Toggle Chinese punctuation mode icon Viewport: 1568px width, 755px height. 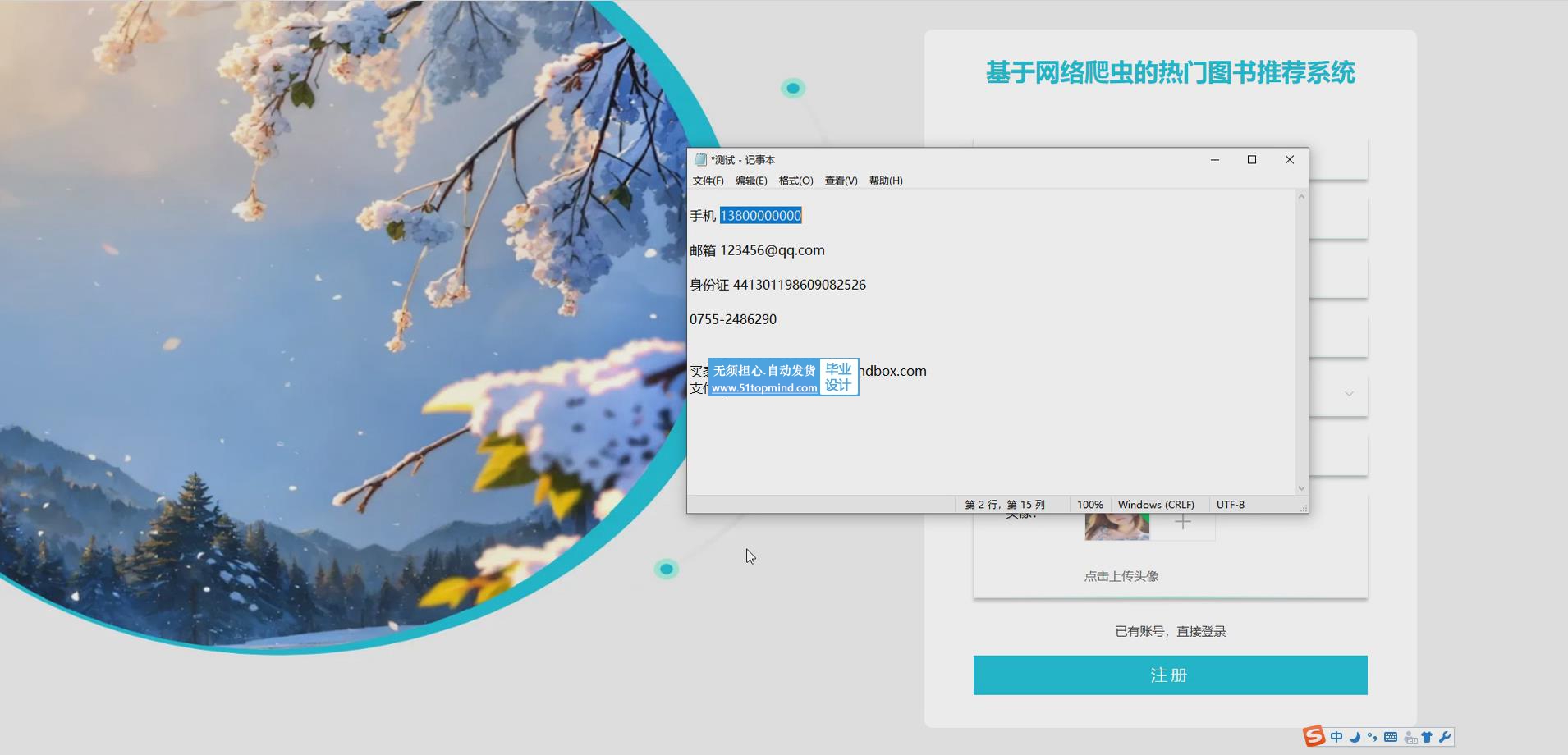(1372, 737)
